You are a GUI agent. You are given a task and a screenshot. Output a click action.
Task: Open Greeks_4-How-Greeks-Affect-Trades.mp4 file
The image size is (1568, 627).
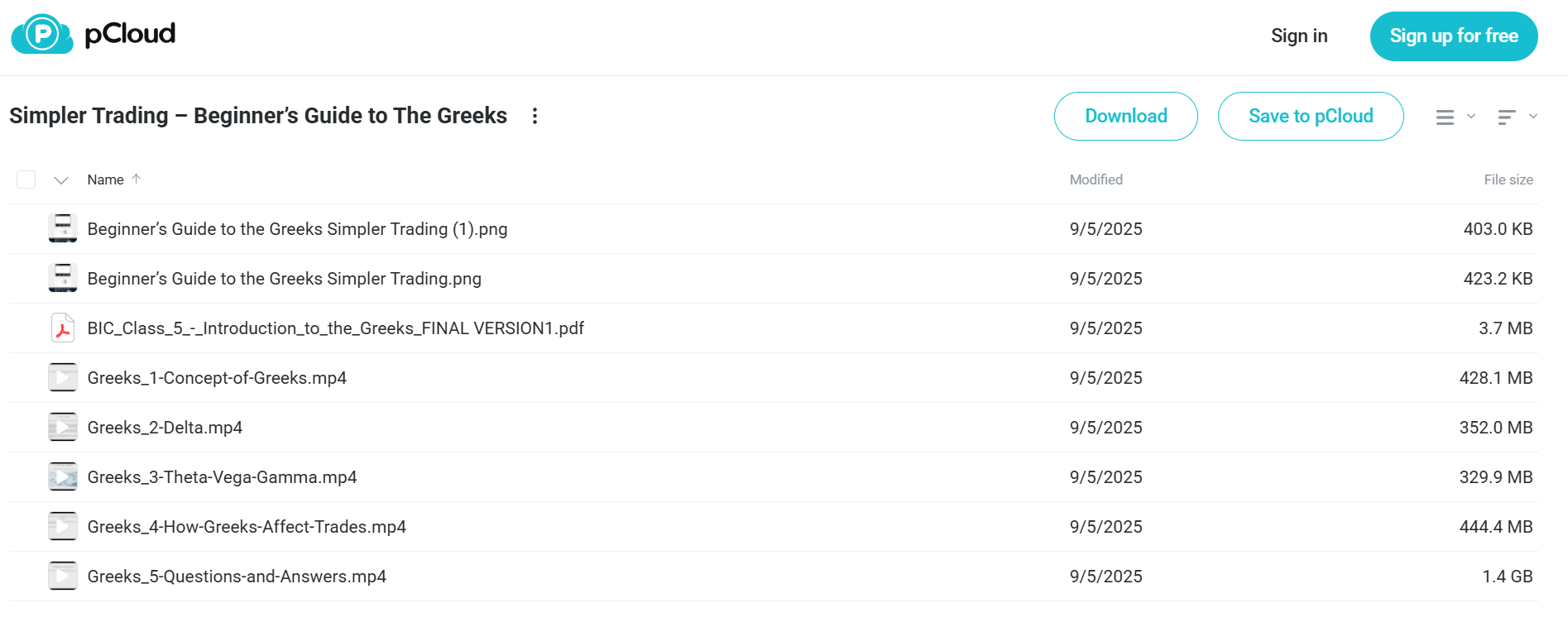(247, 527)
